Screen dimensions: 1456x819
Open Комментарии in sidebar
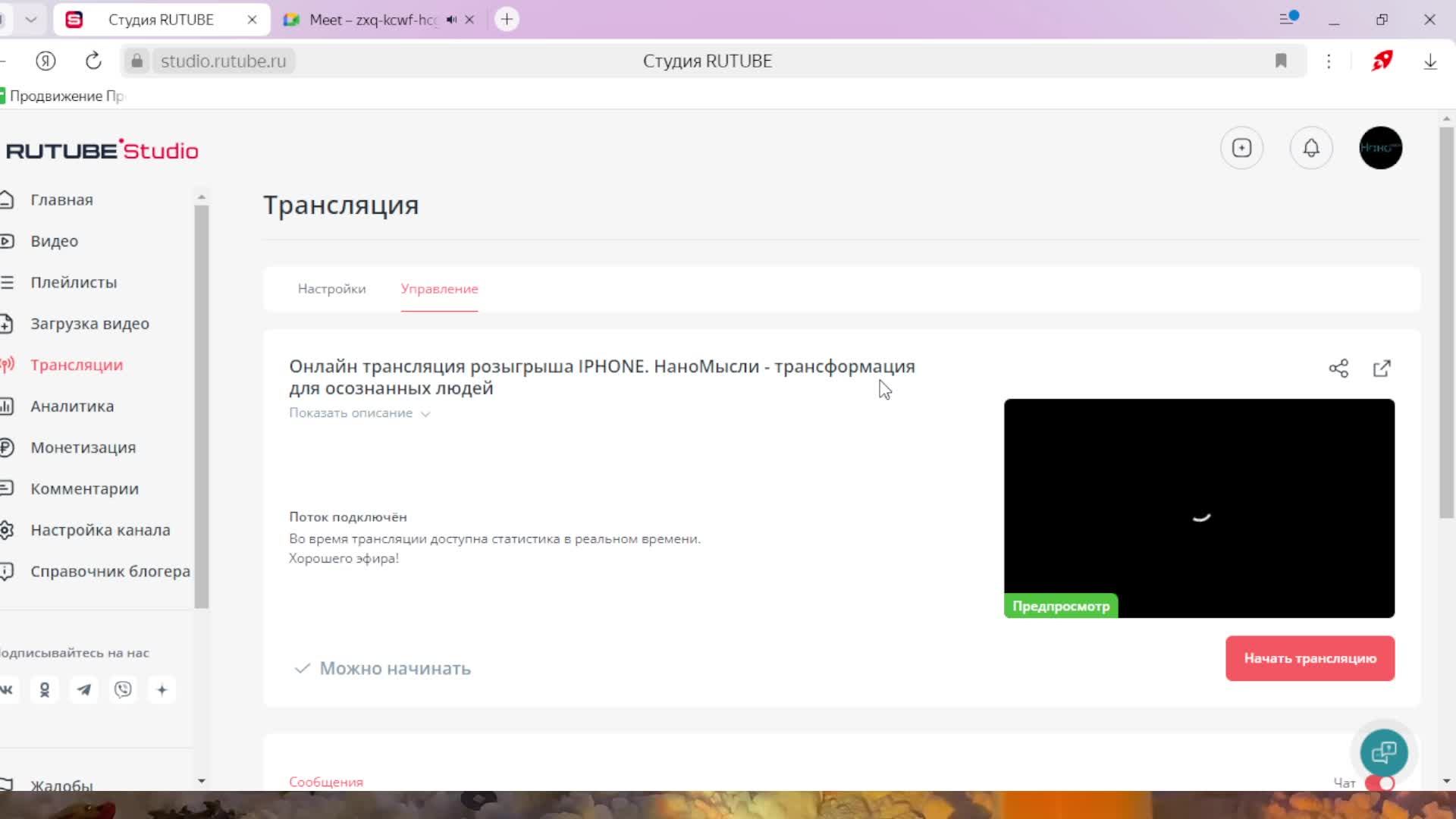(84, 489)
